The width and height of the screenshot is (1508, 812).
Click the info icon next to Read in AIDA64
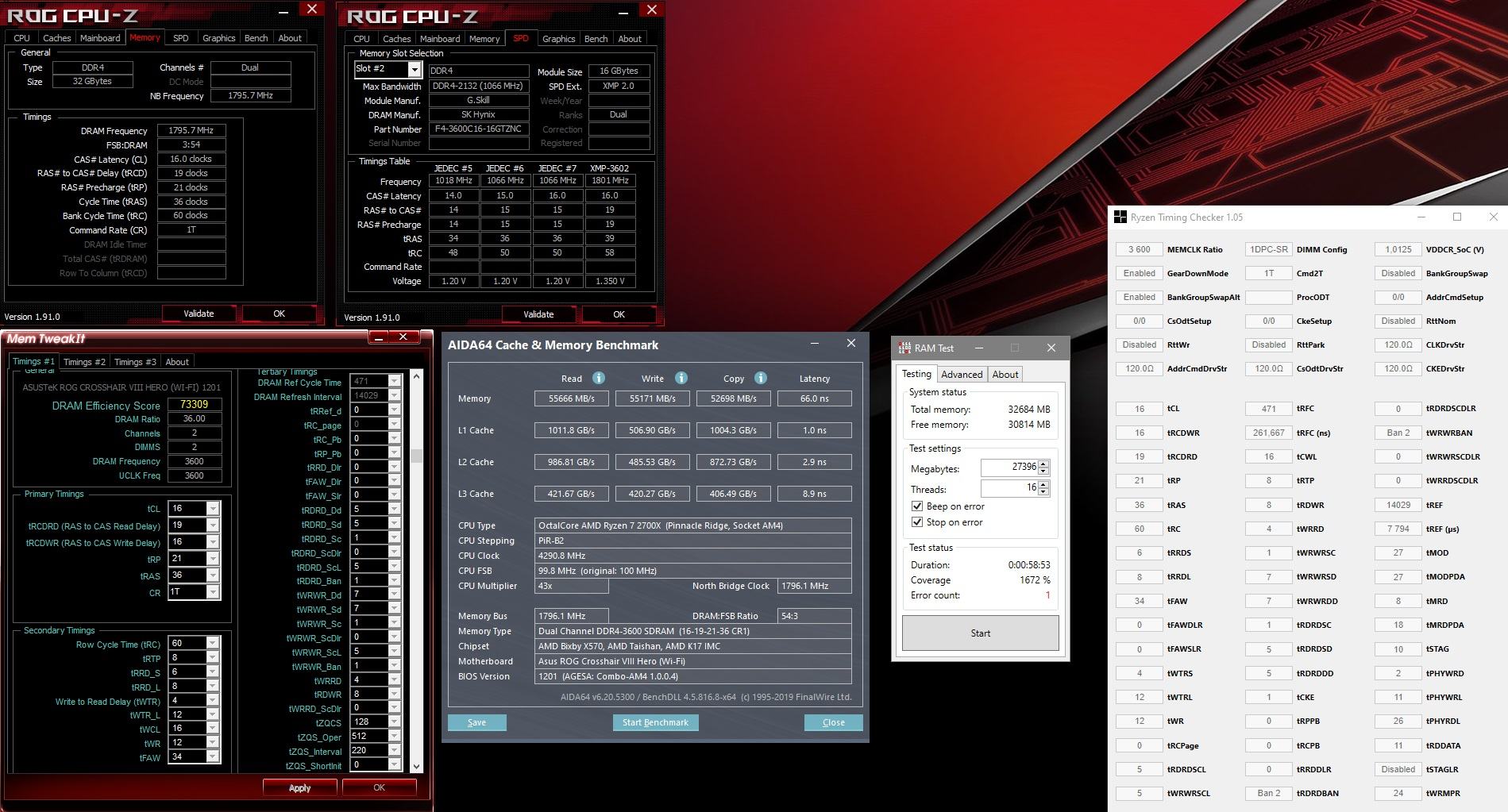[599, 378]
